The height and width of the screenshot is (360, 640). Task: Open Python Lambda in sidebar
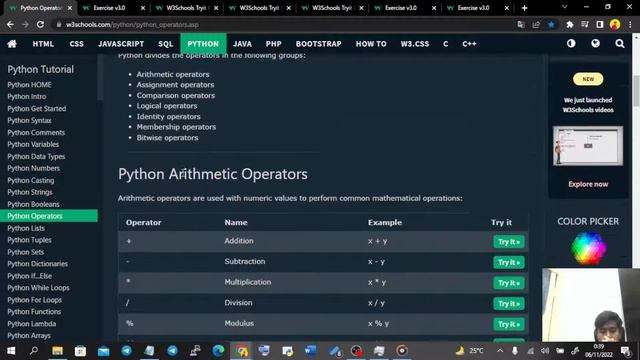32,324
